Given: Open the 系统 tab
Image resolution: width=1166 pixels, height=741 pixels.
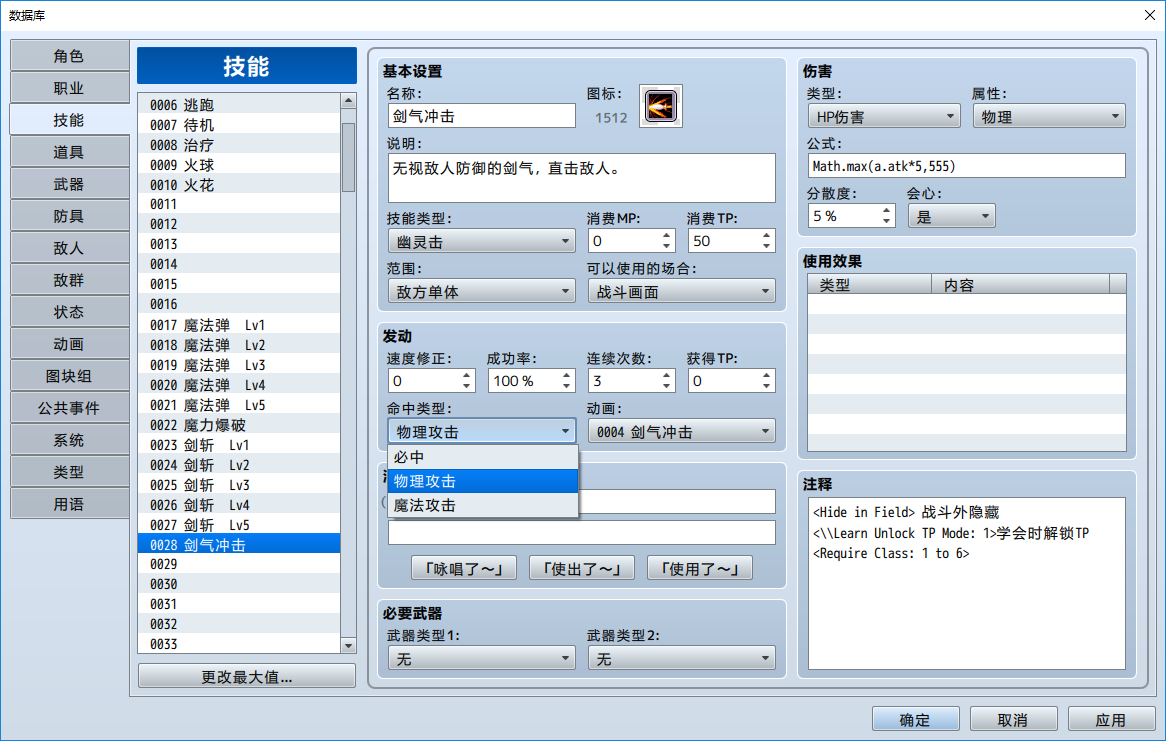Looking at the screenshot, I should coord(69,440).
